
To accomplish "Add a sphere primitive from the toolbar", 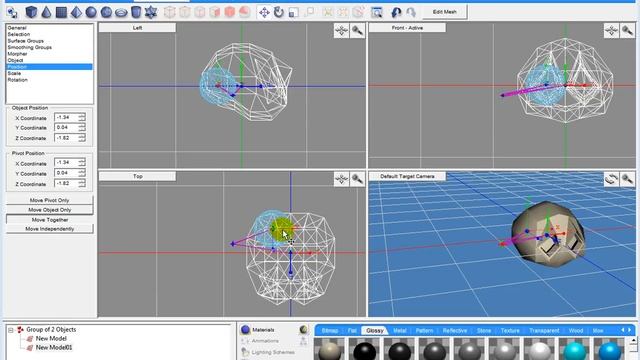I will click(91, 12).
